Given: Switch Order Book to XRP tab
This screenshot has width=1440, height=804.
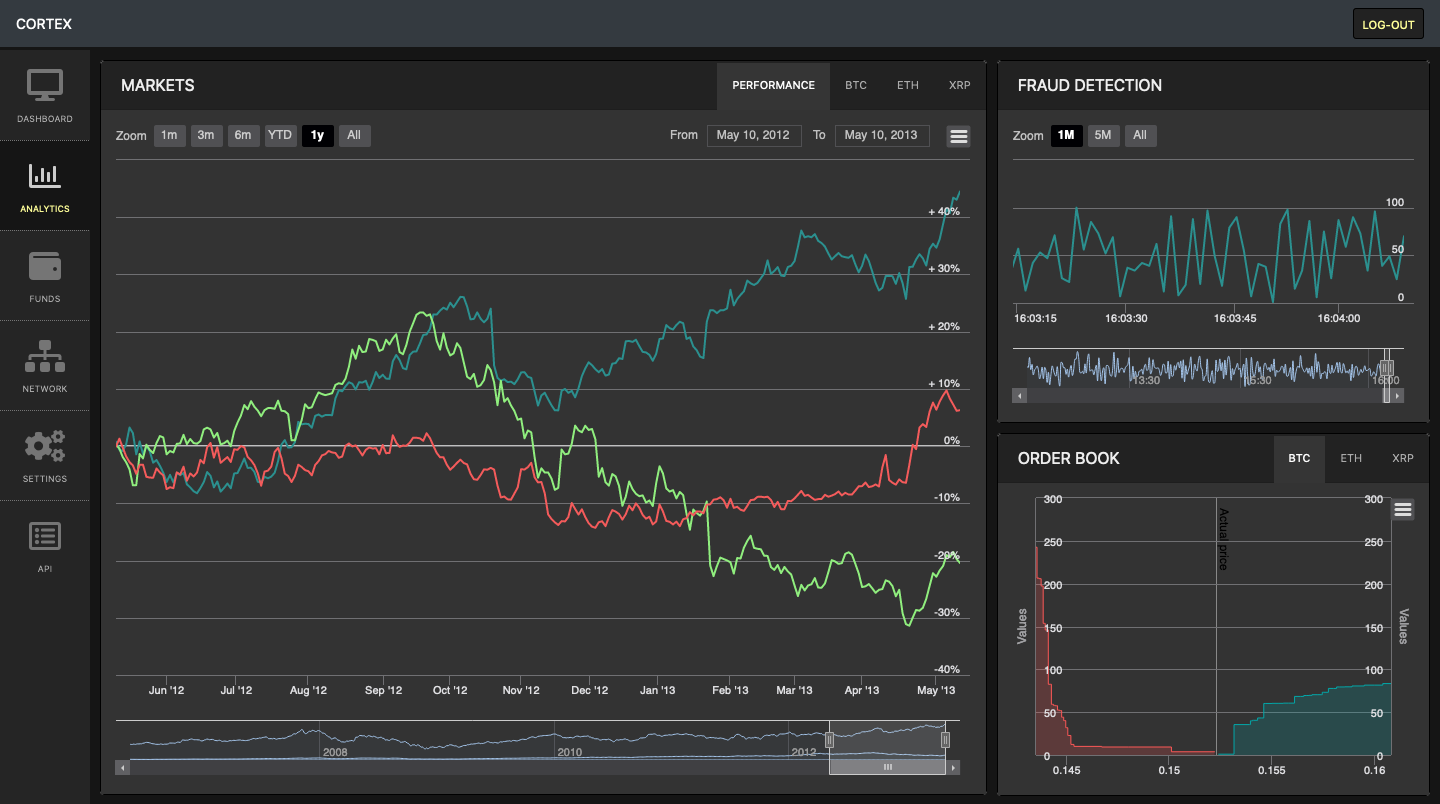Looking at the screenshot, I should coord(1402,458).
